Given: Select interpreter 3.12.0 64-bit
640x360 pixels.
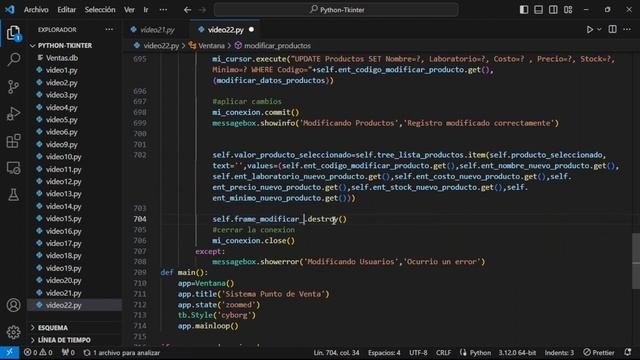Looking at the screenshot, I should point(517,353).
